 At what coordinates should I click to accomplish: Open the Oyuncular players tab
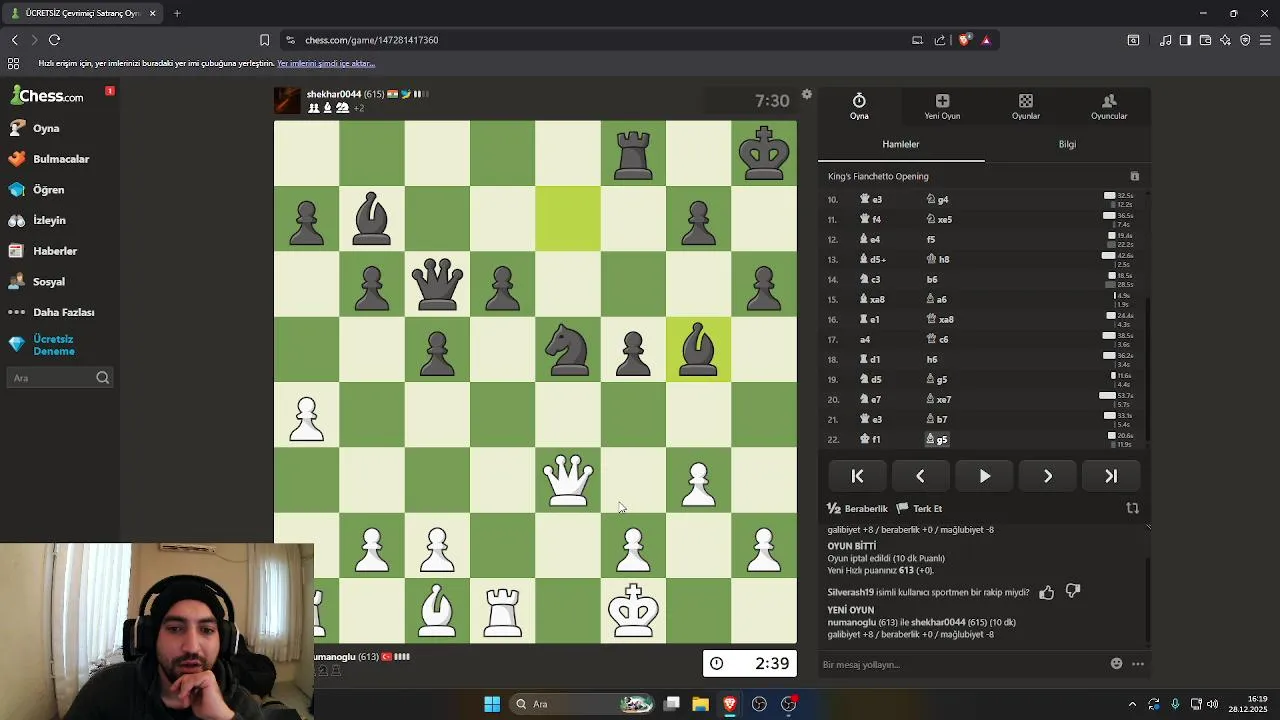click(1109, 107)
